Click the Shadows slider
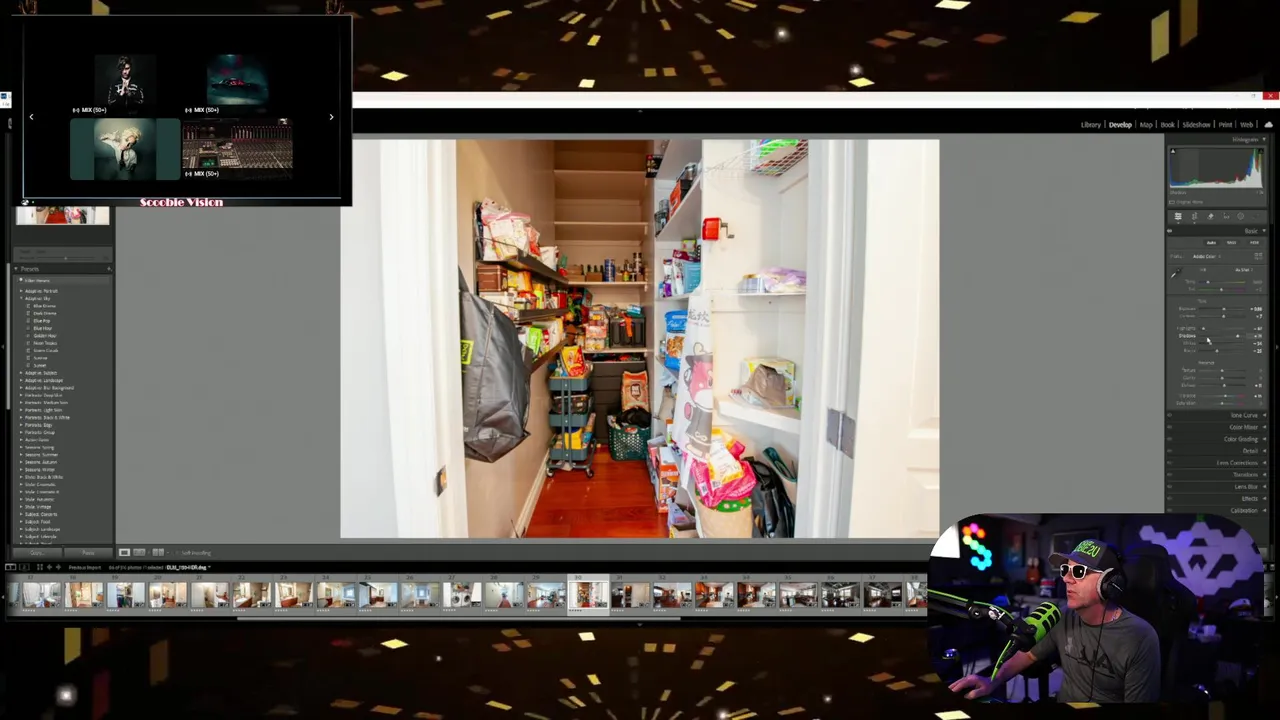The height and width of the screenshot is (720, 1280). (1223, 336)
